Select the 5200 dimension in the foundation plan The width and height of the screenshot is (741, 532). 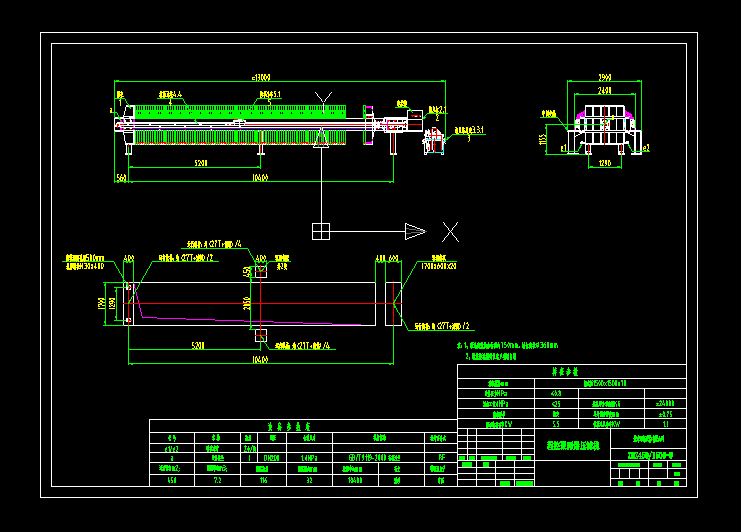click(x=198, y=345)
